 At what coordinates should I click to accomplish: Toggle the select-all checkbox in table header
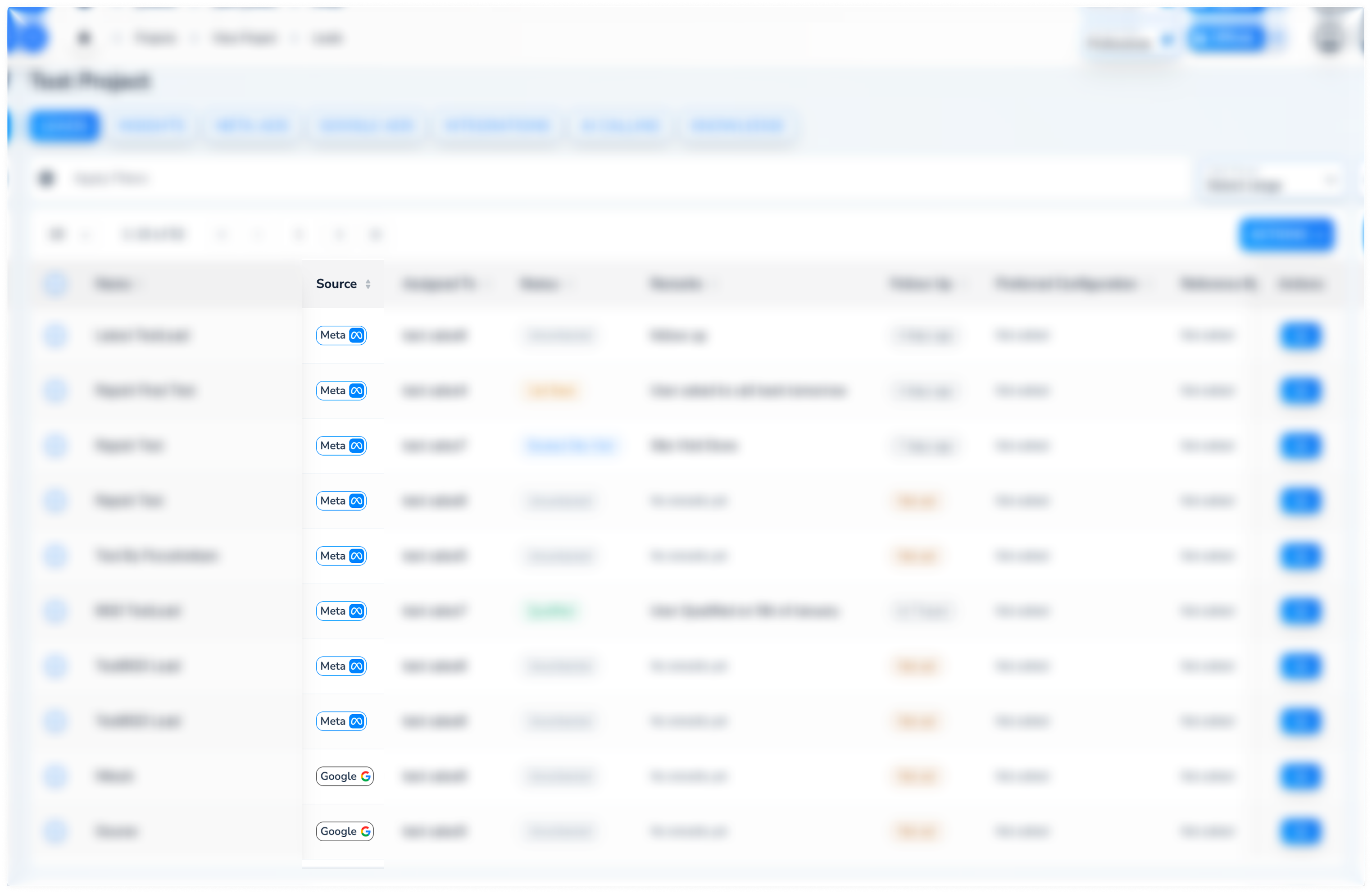56,284
